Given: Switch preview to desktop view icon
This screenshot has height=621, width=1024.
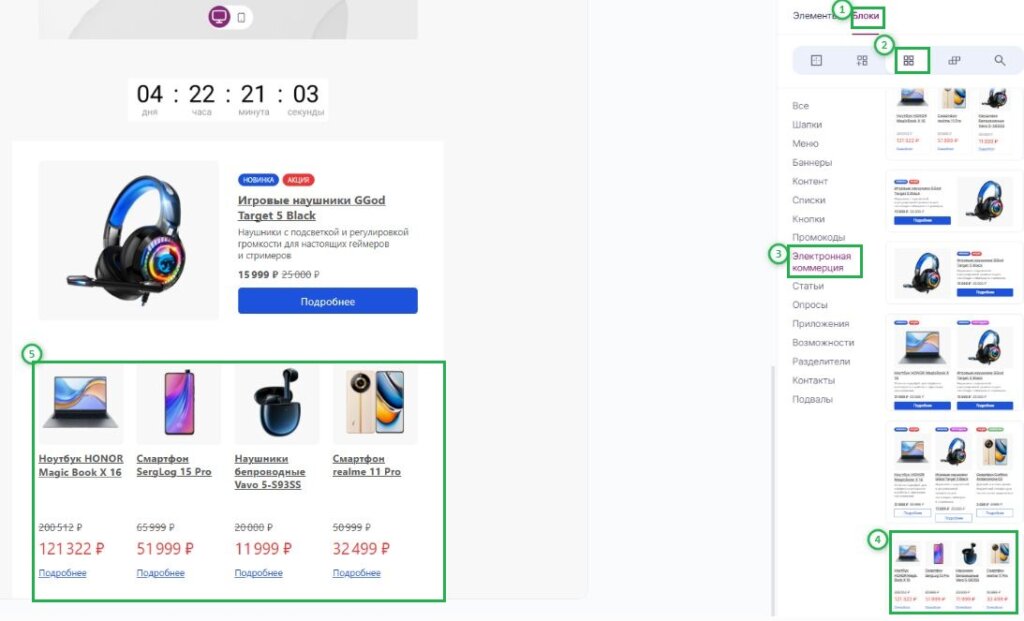Looking at the screenshot, I should (219, 17).
